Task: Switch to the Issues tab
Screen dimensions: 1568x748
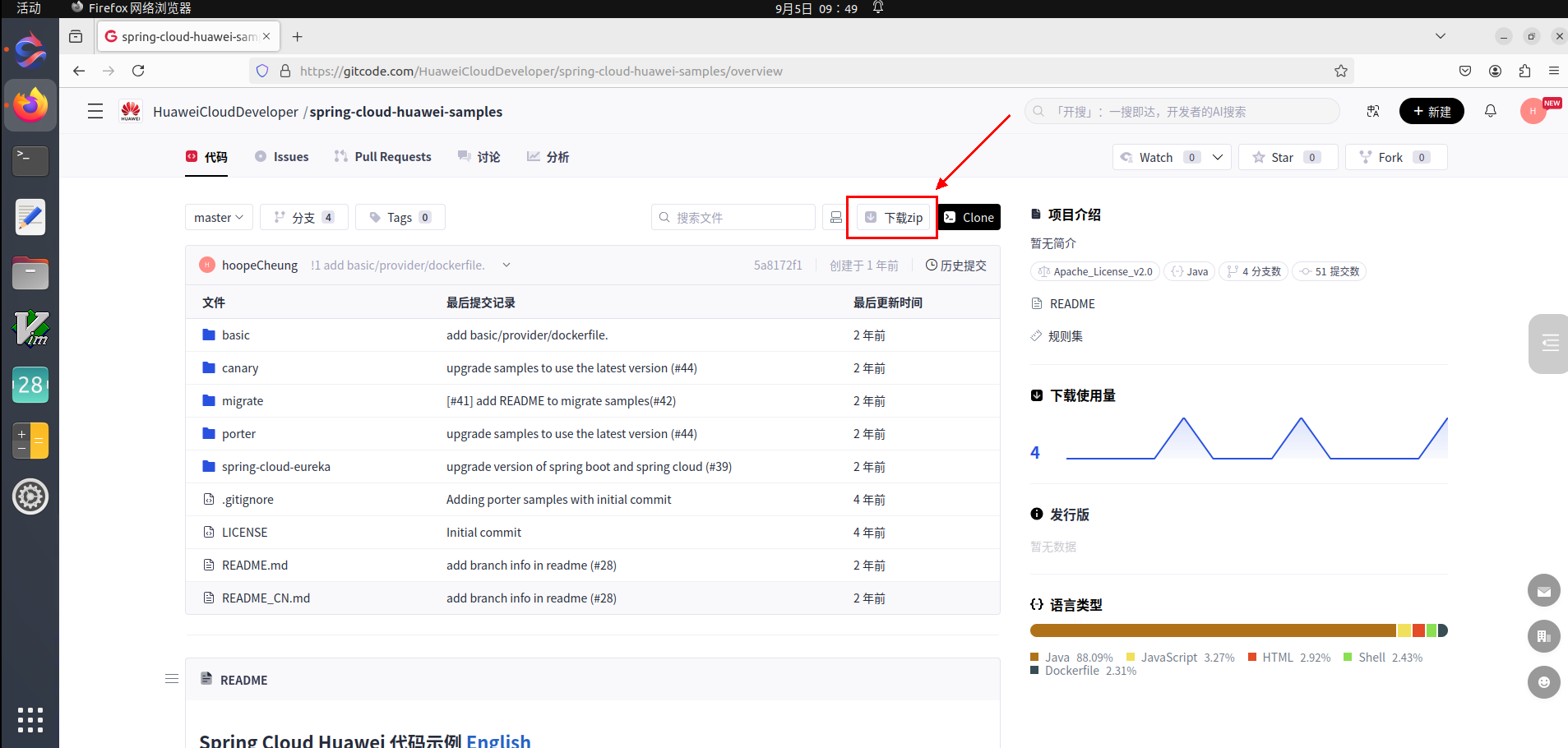Action: [282, 157]
